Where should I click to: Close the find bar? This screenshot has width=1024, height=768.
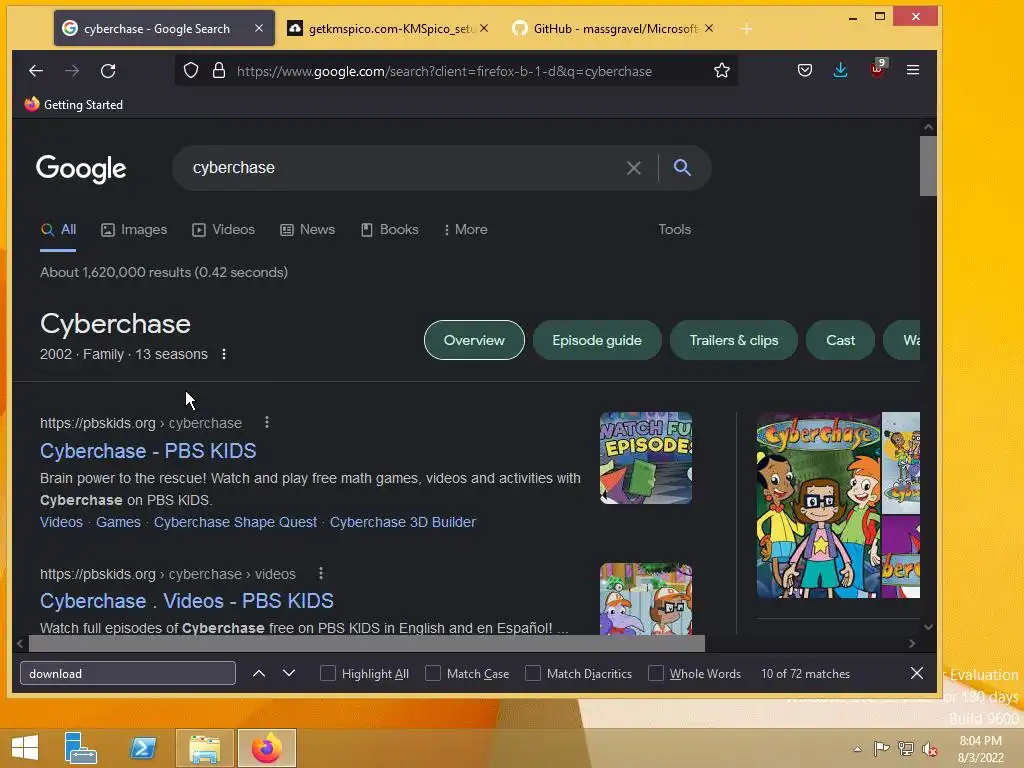click(x=917, y=673)
